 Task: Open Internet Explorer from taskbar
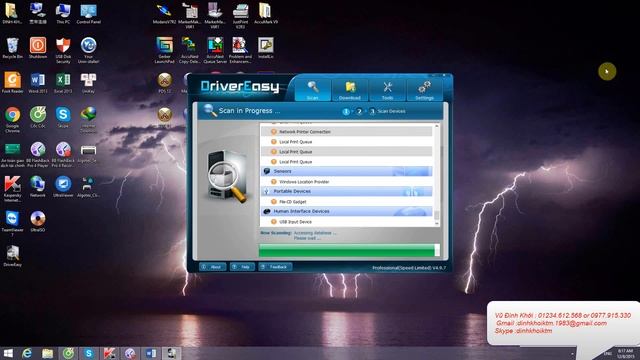coord(27,353)
